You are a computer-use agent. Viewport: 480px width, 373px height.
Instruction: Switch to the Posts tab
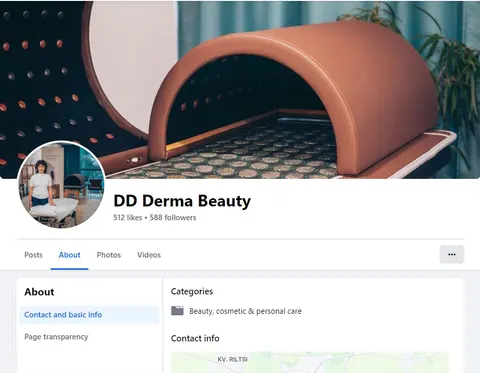(33, 255)
